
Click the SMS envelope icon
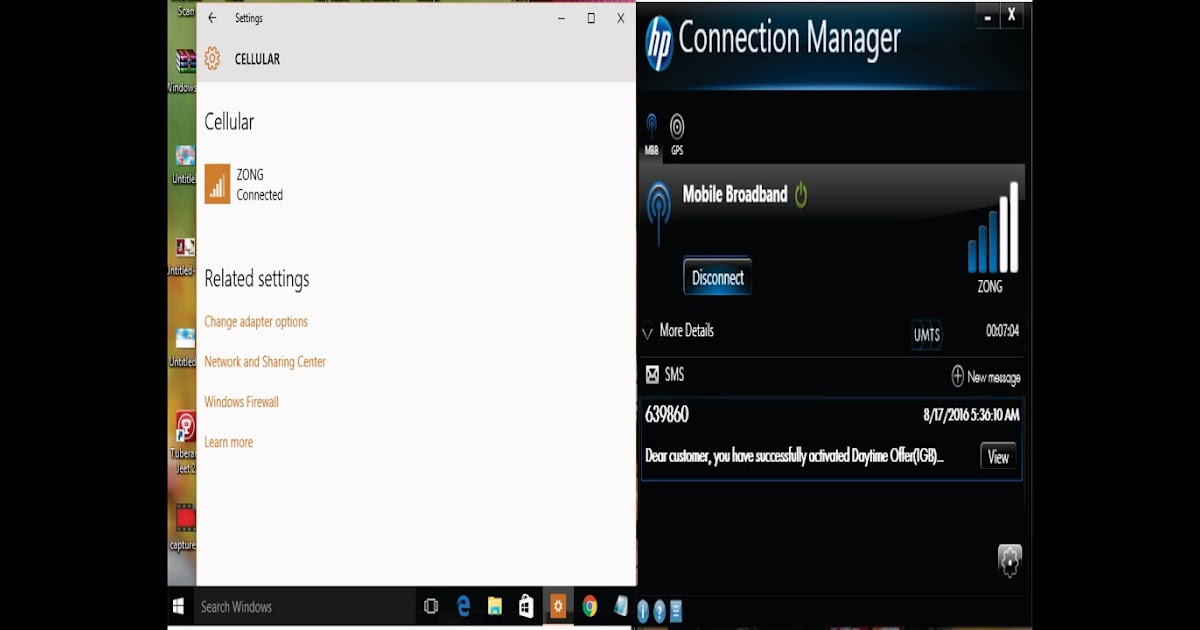pyautogui.click(x=652, y=375)
